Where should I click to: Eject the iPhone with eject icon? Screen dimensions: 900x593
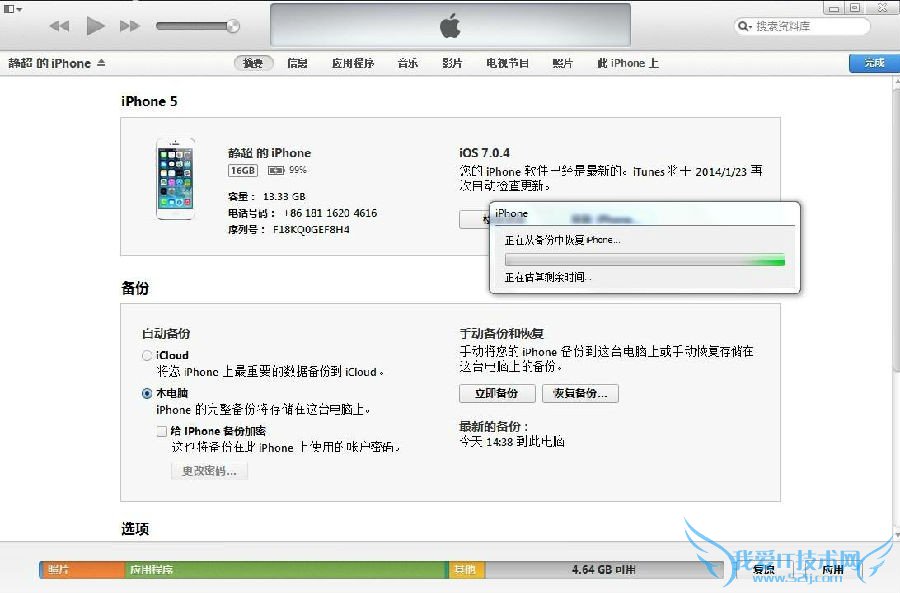pos(101,63)
